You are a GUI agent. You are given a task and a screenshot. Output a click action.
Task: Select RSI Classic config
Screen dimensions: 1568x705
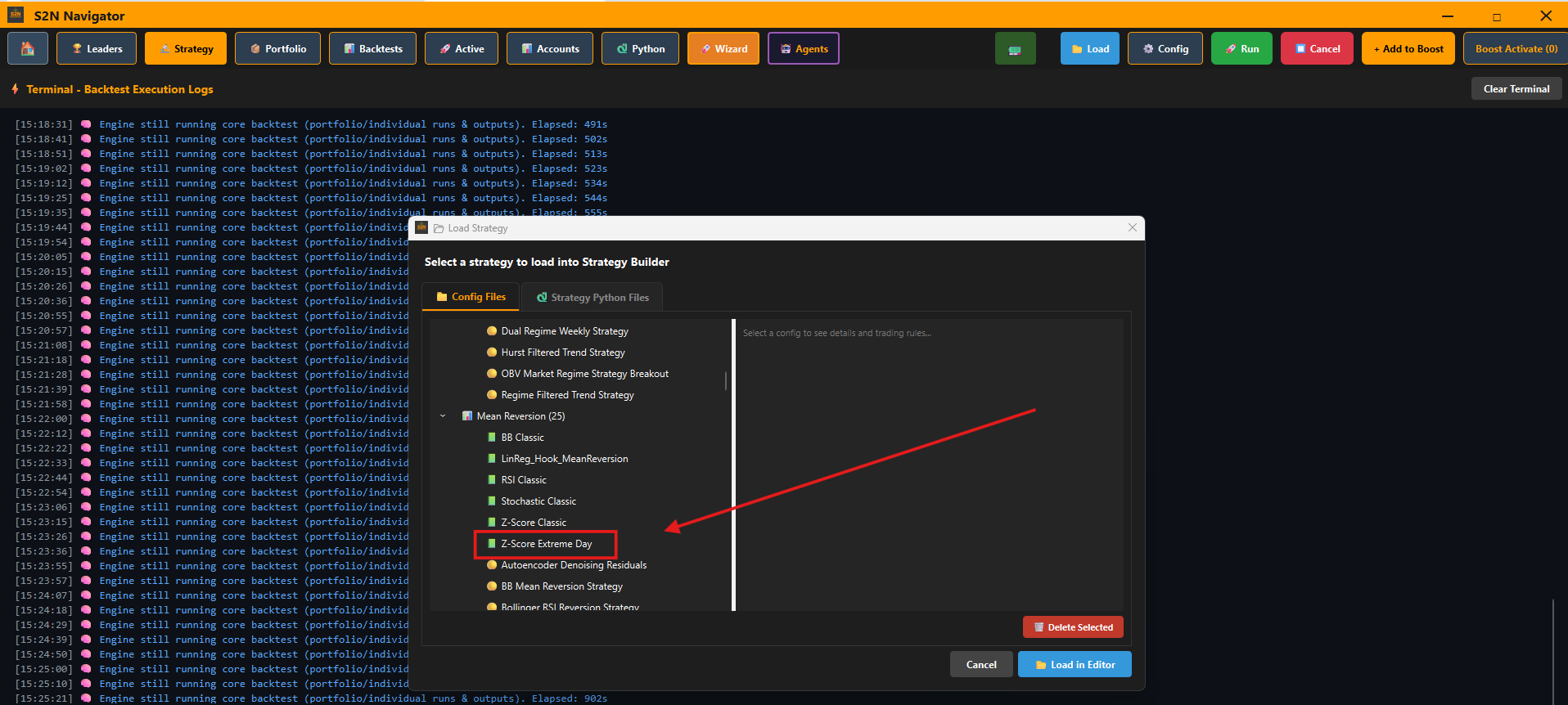pyautogui.click(x=524, y=480)
